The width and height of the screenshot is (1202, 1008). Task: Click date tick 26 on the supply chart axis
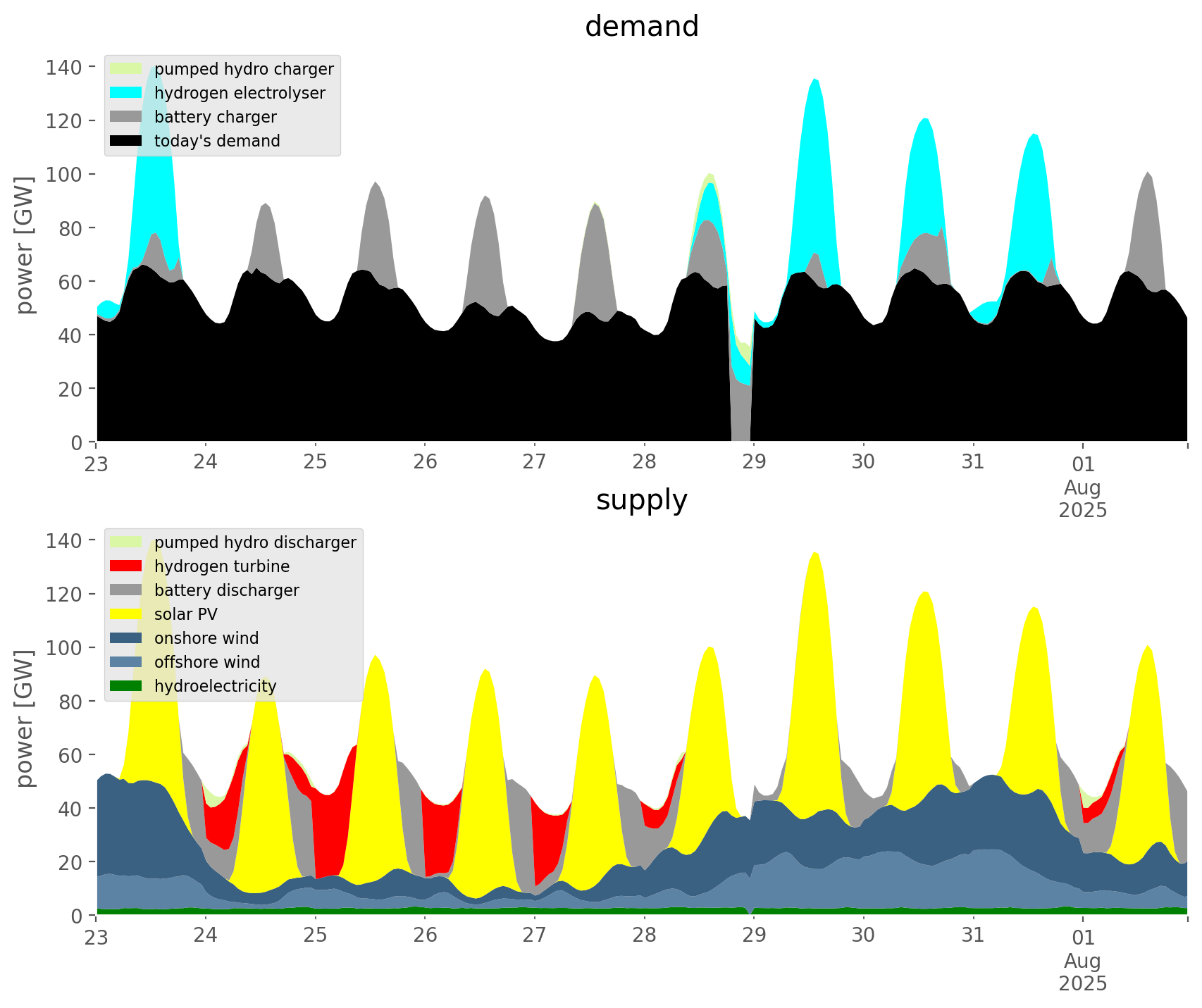(425, 936)
